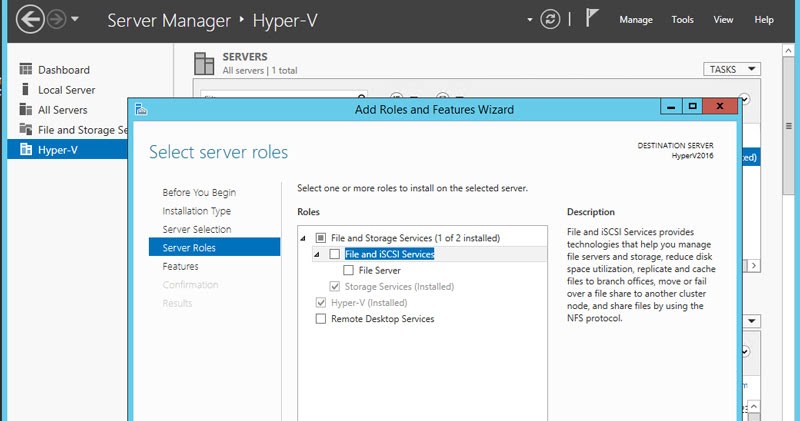
Task: Open notifications flag icon
Action: 591,18
